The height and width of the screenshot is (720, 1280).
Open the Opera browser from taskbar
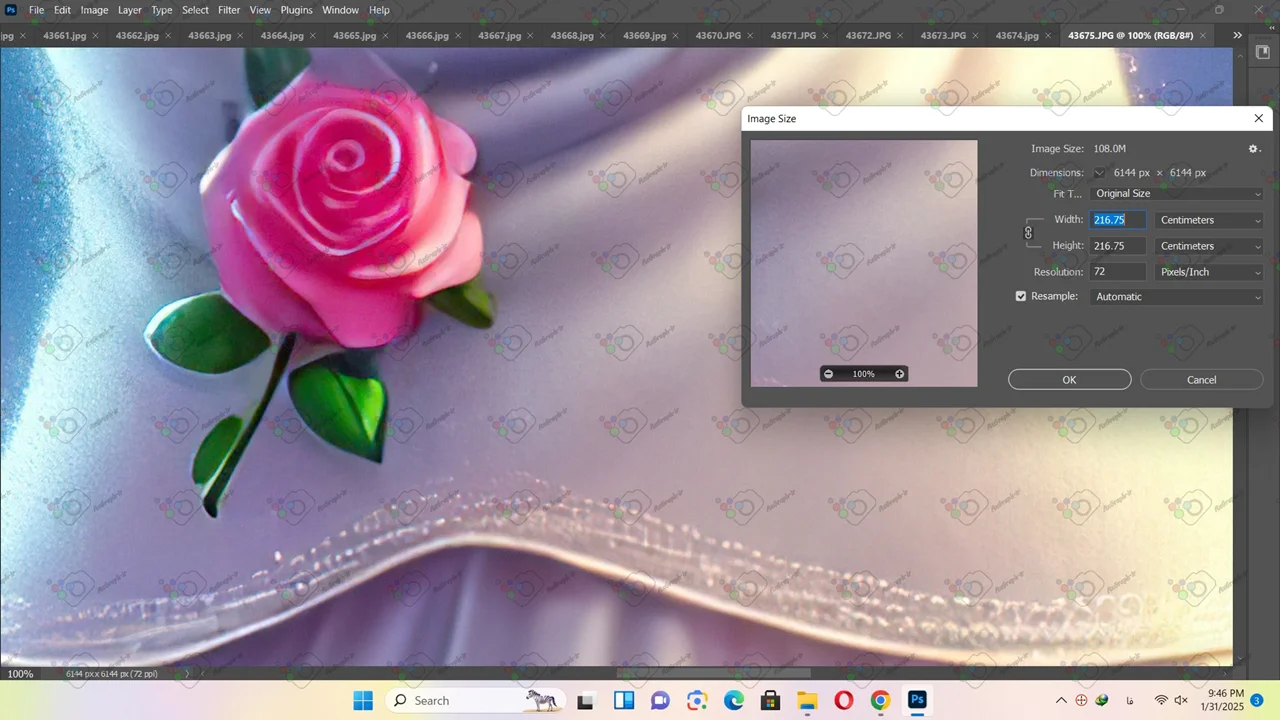(843, 700)
